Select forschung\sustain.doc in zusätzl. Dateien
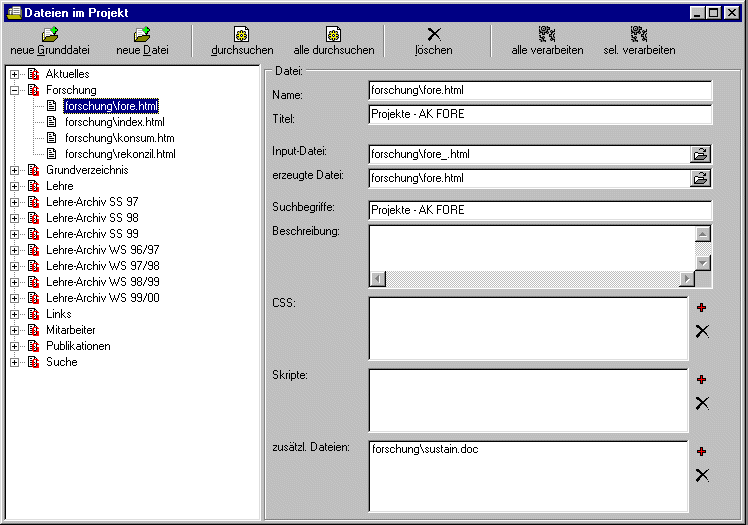748x525 pixels. (425, 449)
